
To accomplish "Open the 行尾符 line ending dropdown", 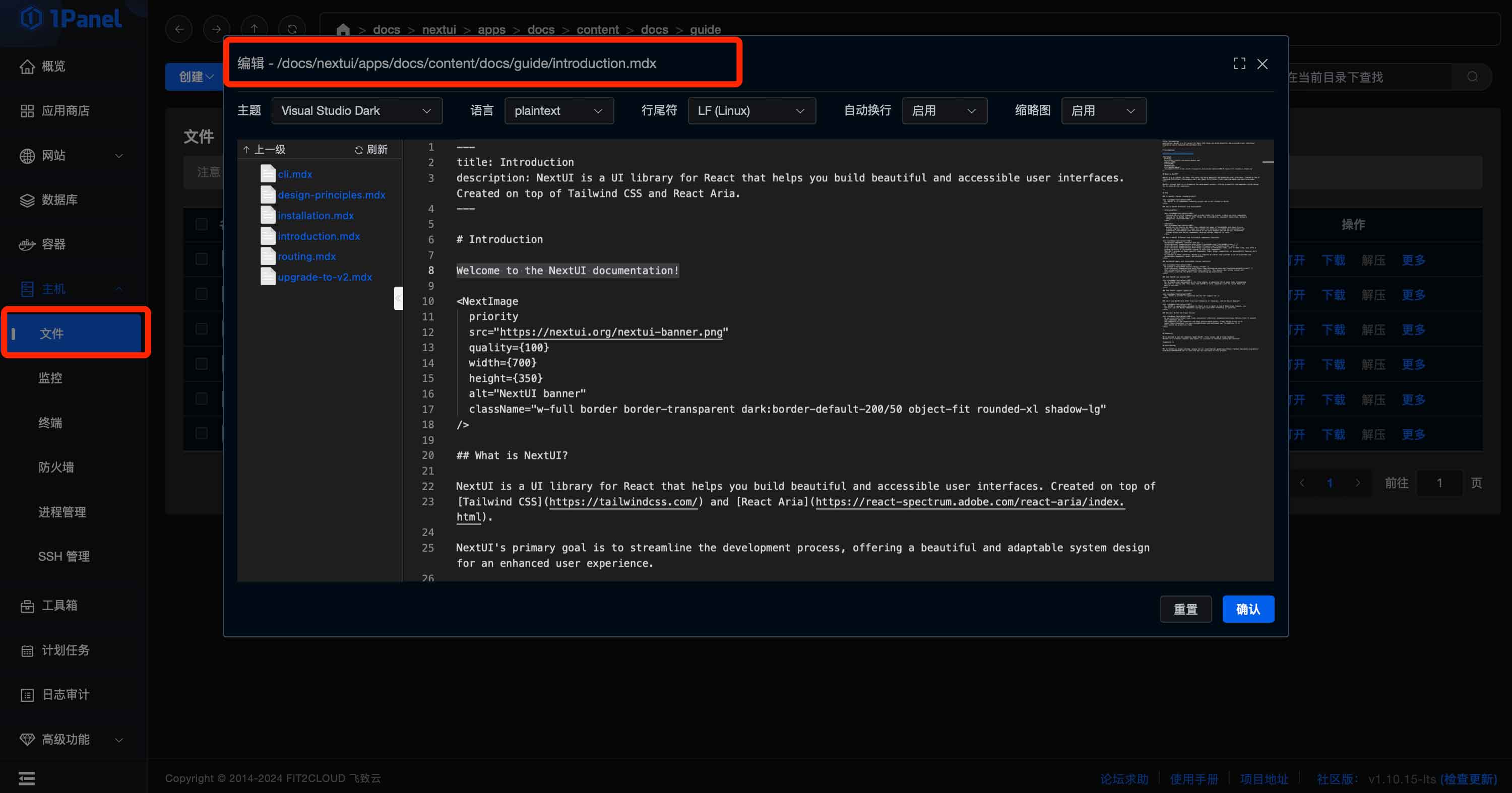I will click(751, 111).
